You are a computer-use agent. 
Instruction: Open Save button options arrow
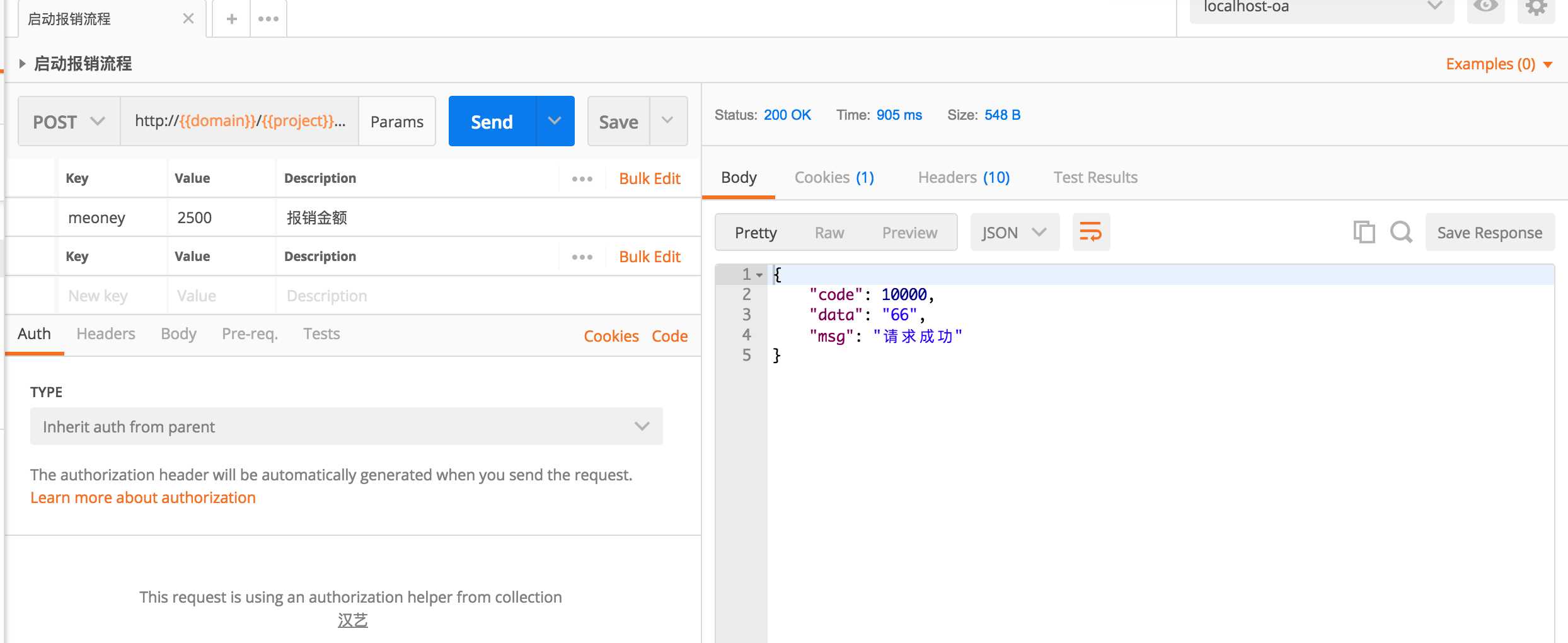[x=668, y=121]
